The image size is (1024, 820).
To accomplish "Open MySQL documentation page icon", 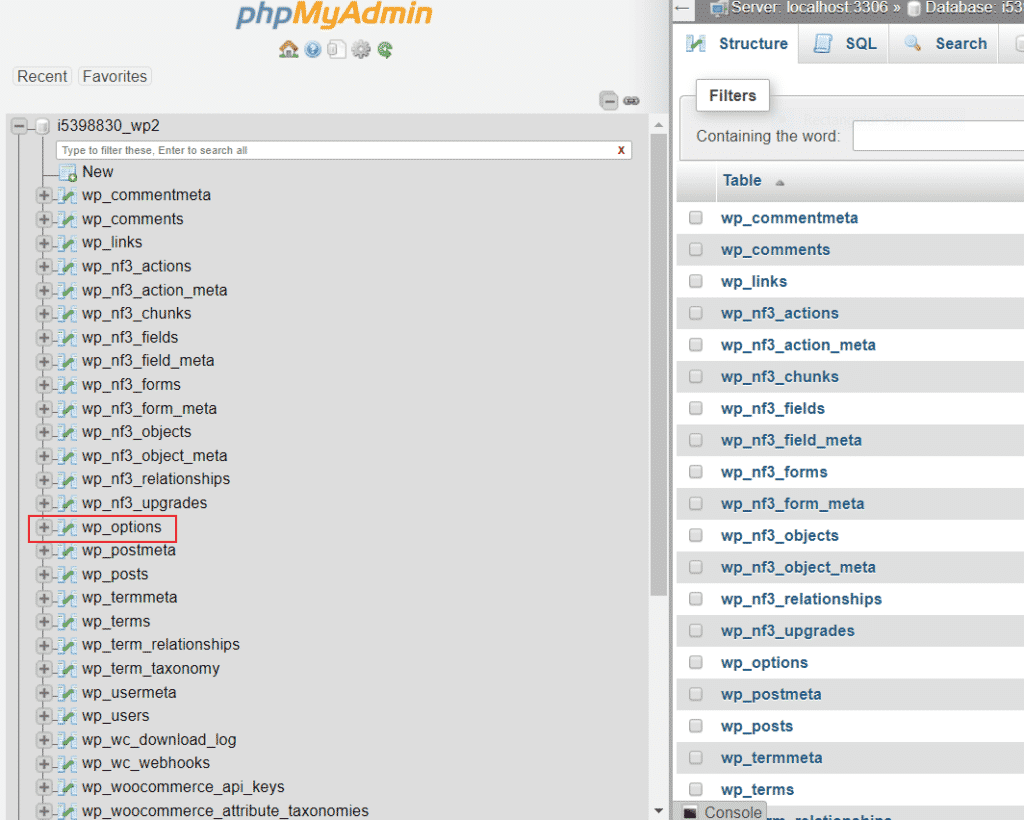I will [336, 50].
